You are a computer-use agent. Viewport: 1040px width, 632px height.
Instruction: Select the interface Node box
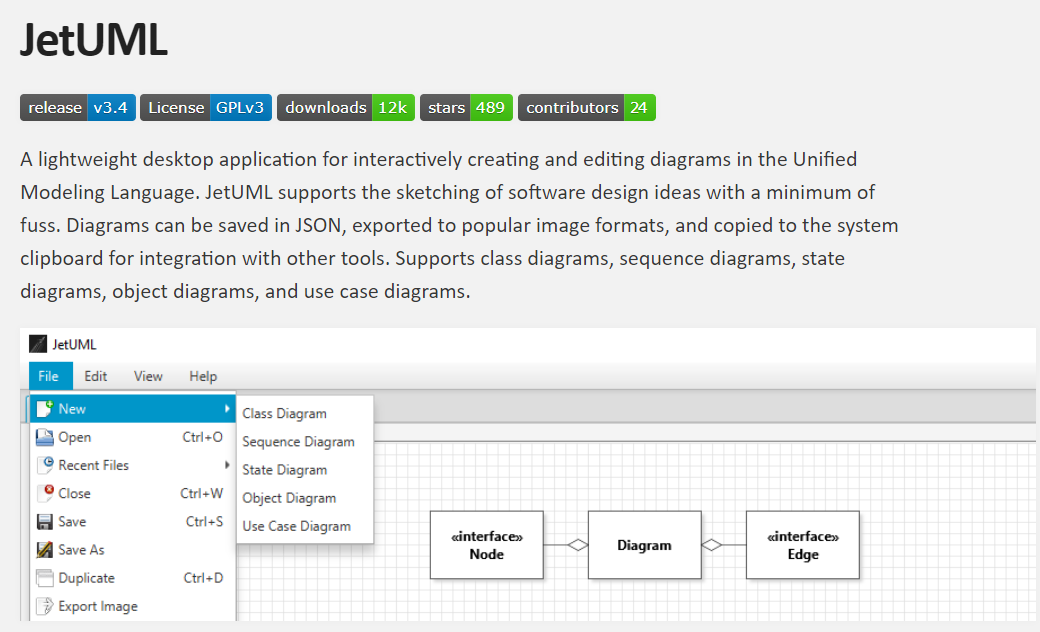coord(487,545)
